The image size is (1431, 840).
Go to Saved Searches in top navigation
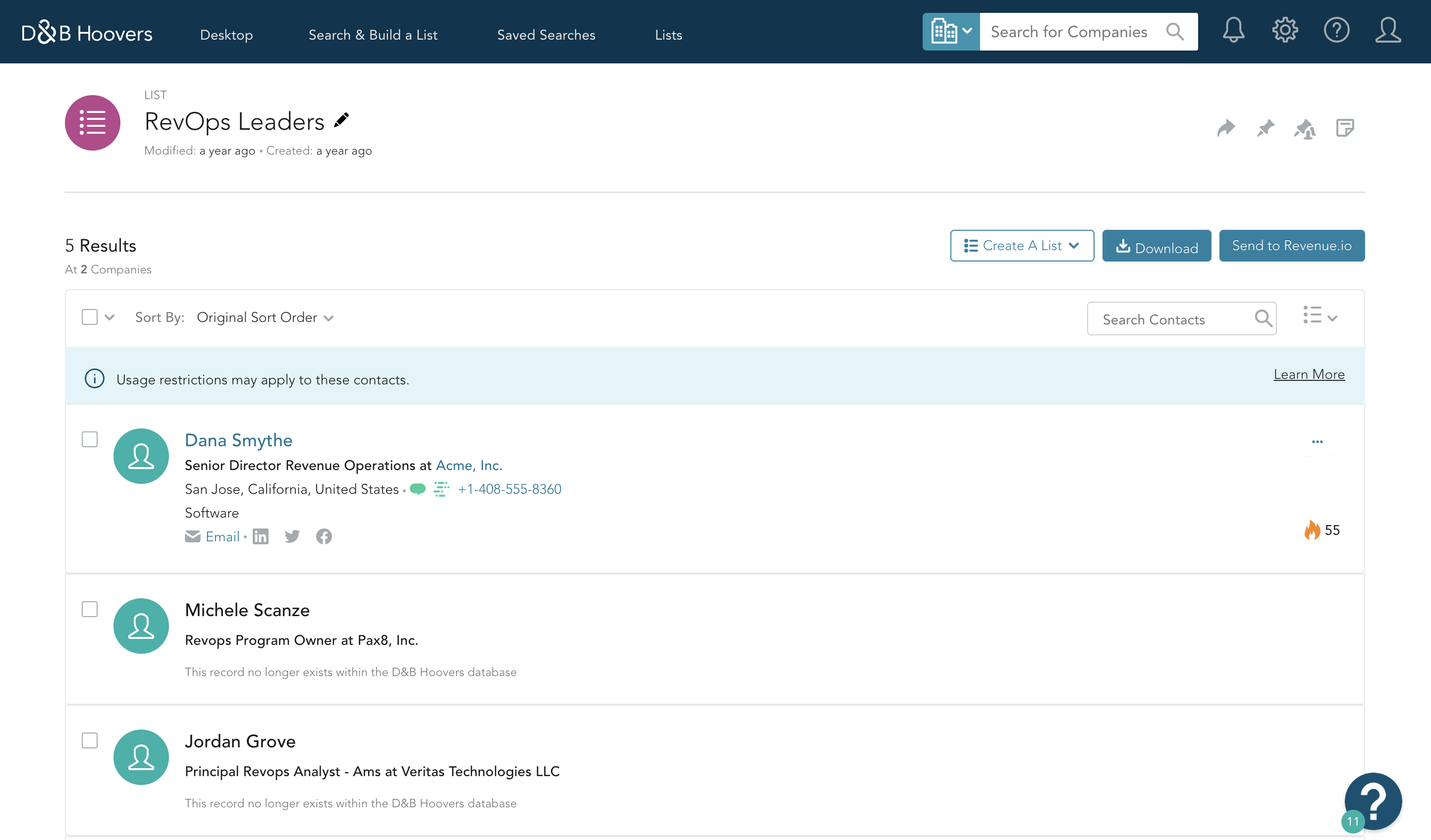[546, 35]
